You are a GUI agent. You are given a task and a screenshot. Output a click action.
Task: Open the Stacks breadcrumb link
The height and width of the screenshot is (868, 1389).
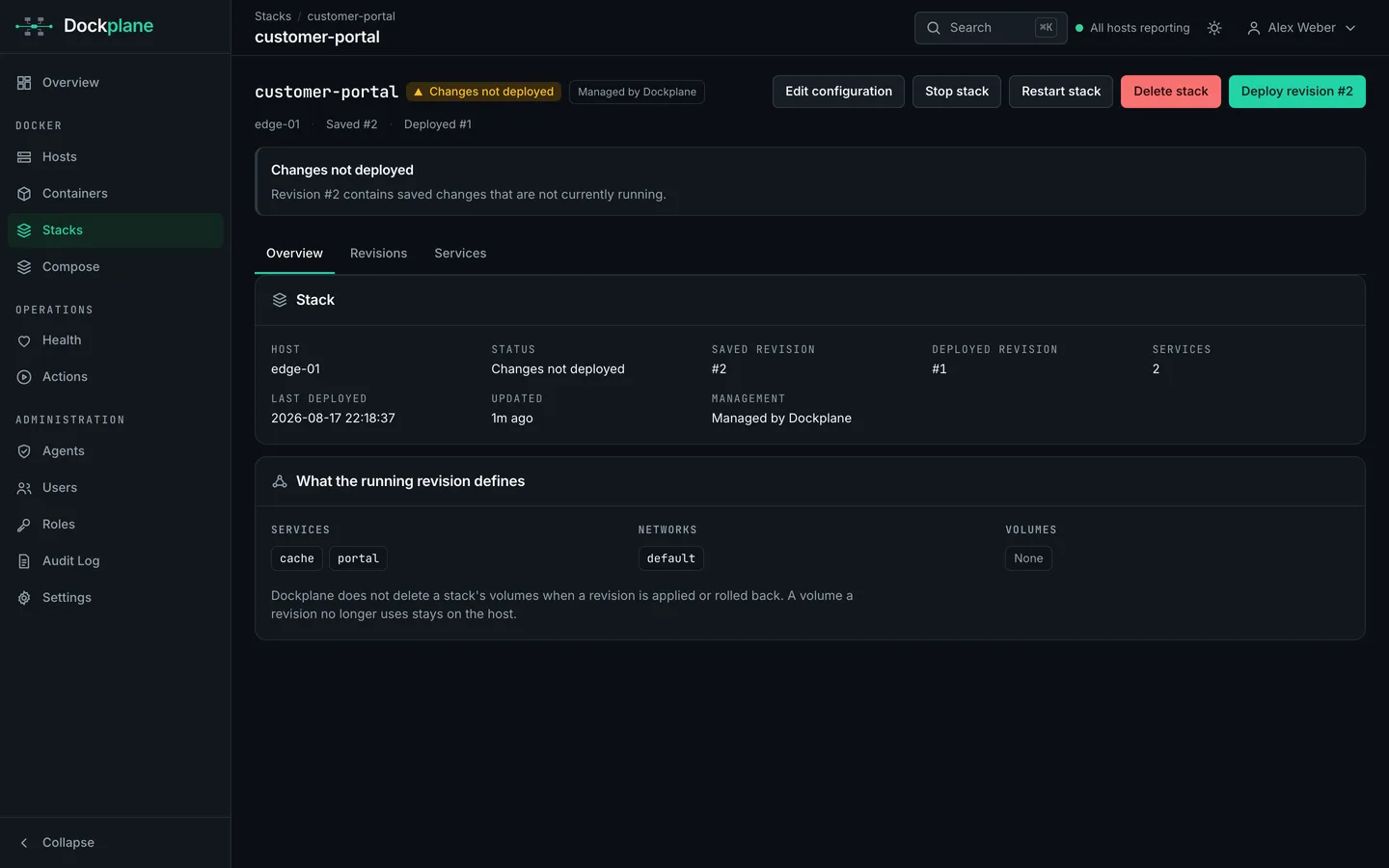(x=273, y=16)
